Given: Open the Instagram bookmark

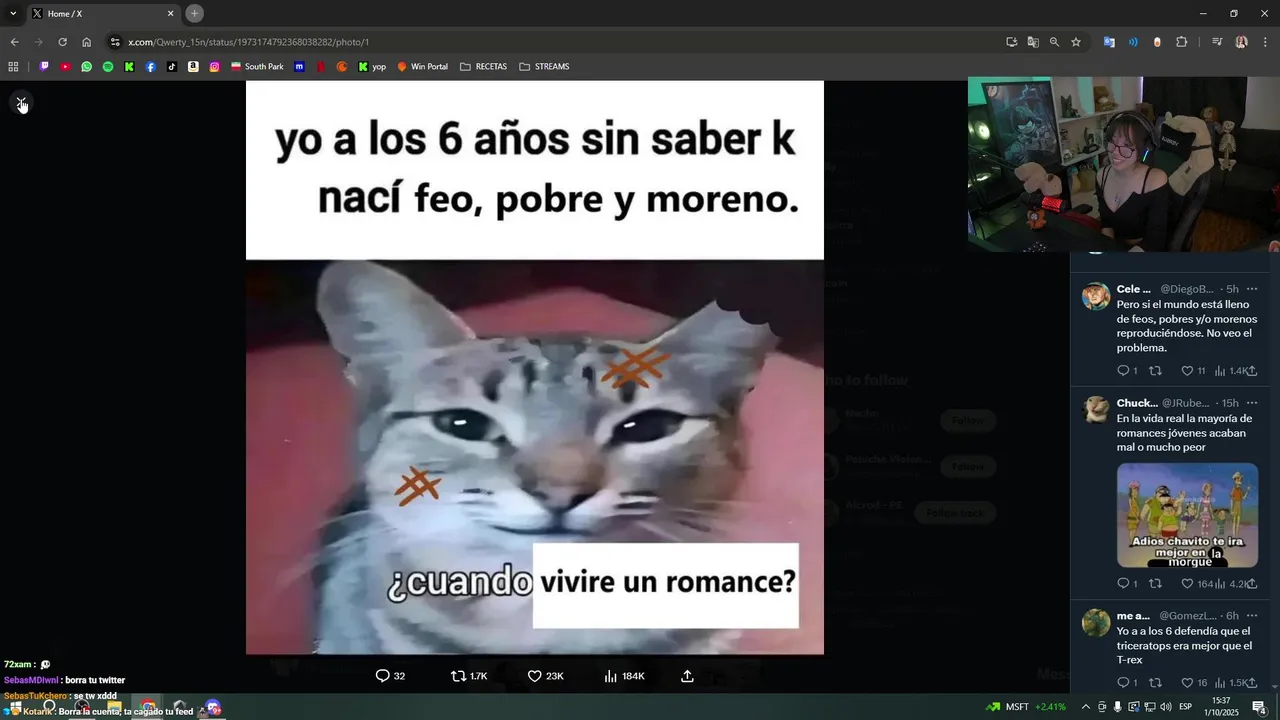Looking at the screenshot, I should tap(214, 67).
